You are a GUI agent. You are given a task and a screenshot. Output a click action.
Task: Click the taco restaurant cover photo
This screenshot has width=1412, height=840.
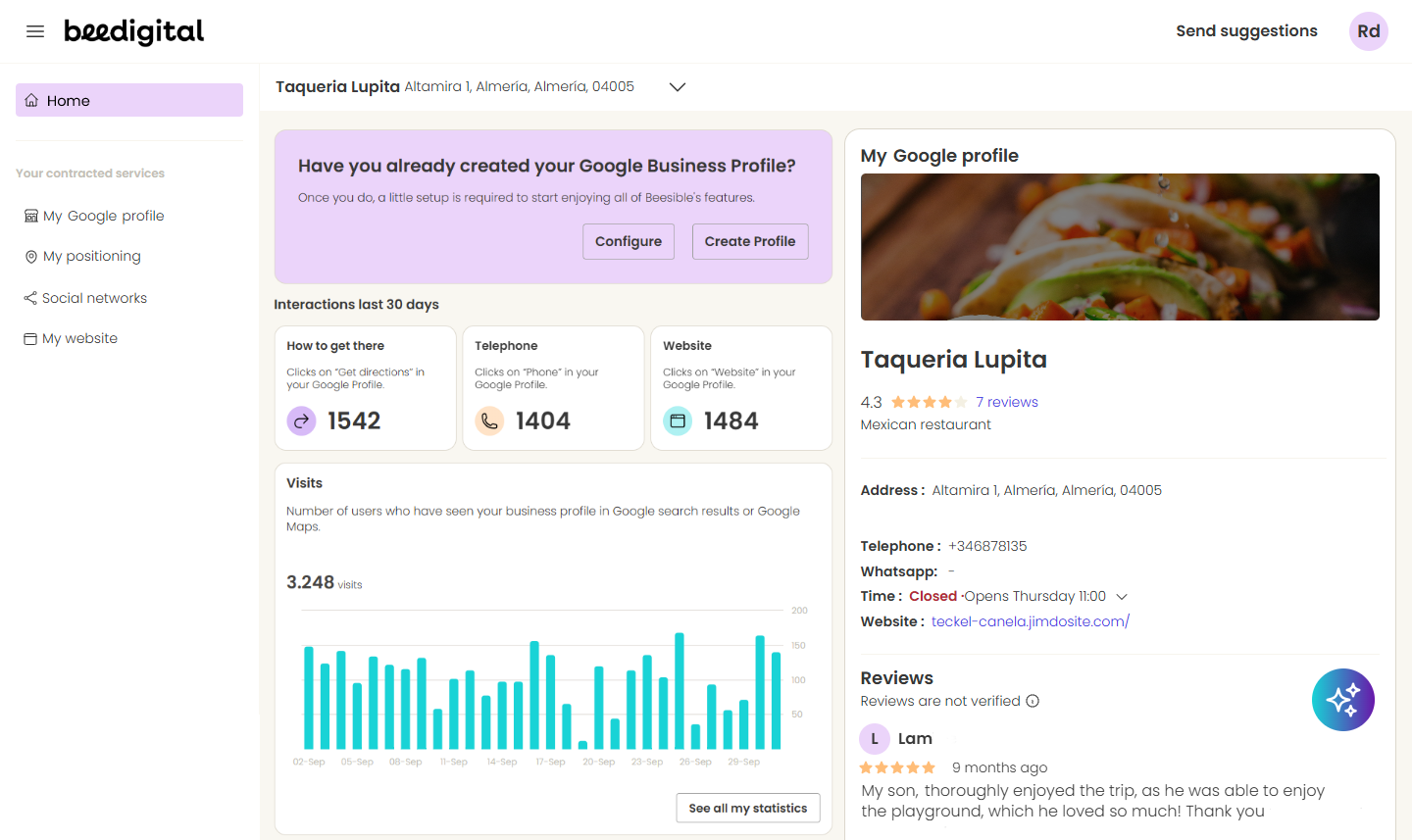pyautogui.click(x=1120, y=247)
